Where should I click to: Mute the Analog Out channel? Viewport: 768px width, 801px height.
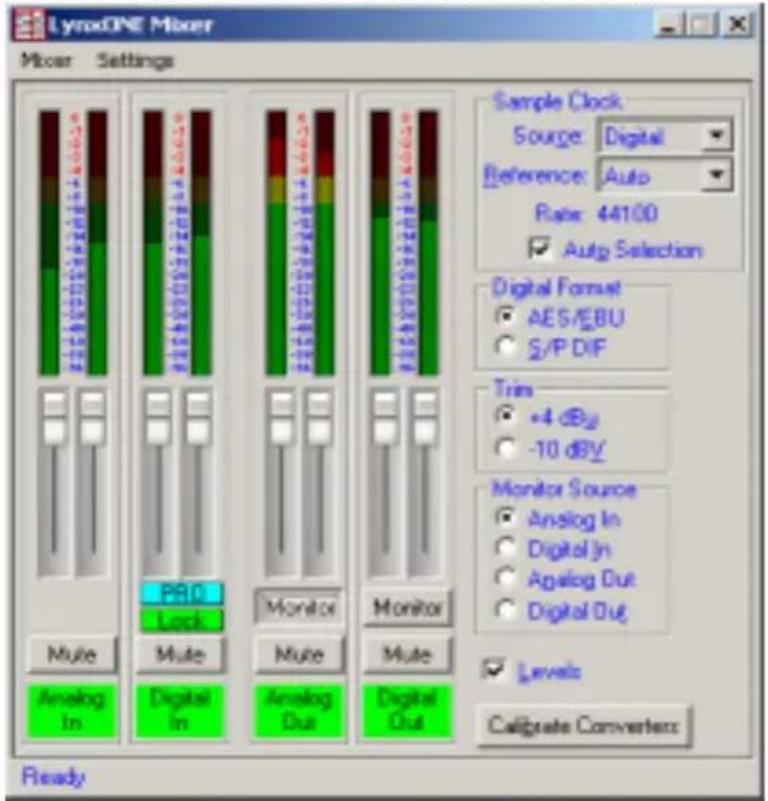tap(299, 654)
